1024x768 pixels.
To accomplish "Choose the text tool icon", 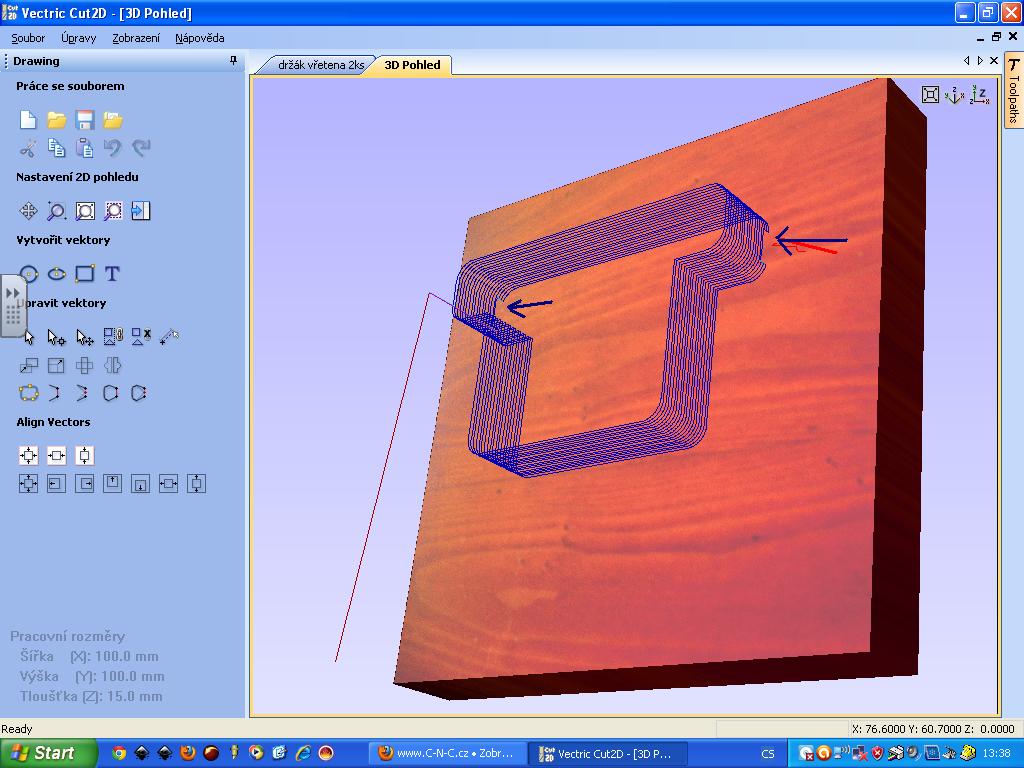I will tap(112, 274).
